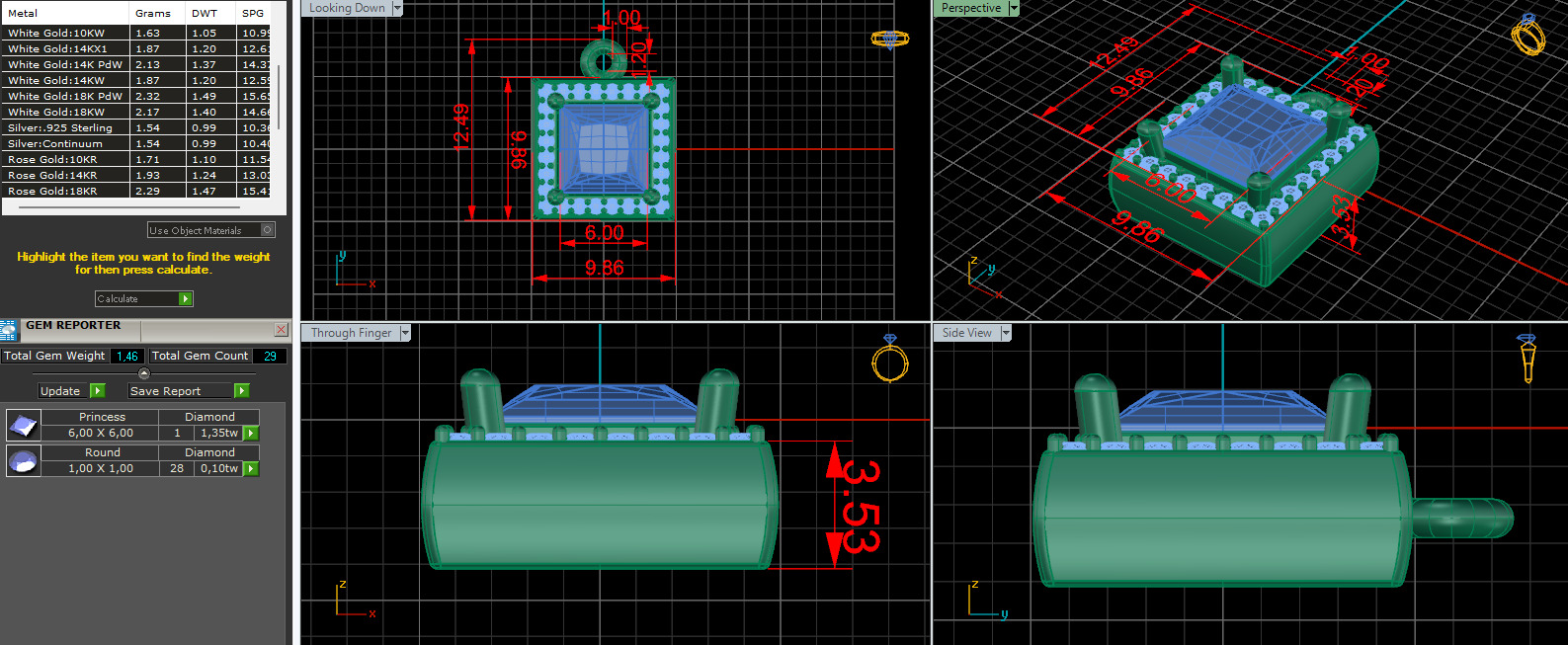Select the Rose Gold:10KR row

click(x=136, y=159)
